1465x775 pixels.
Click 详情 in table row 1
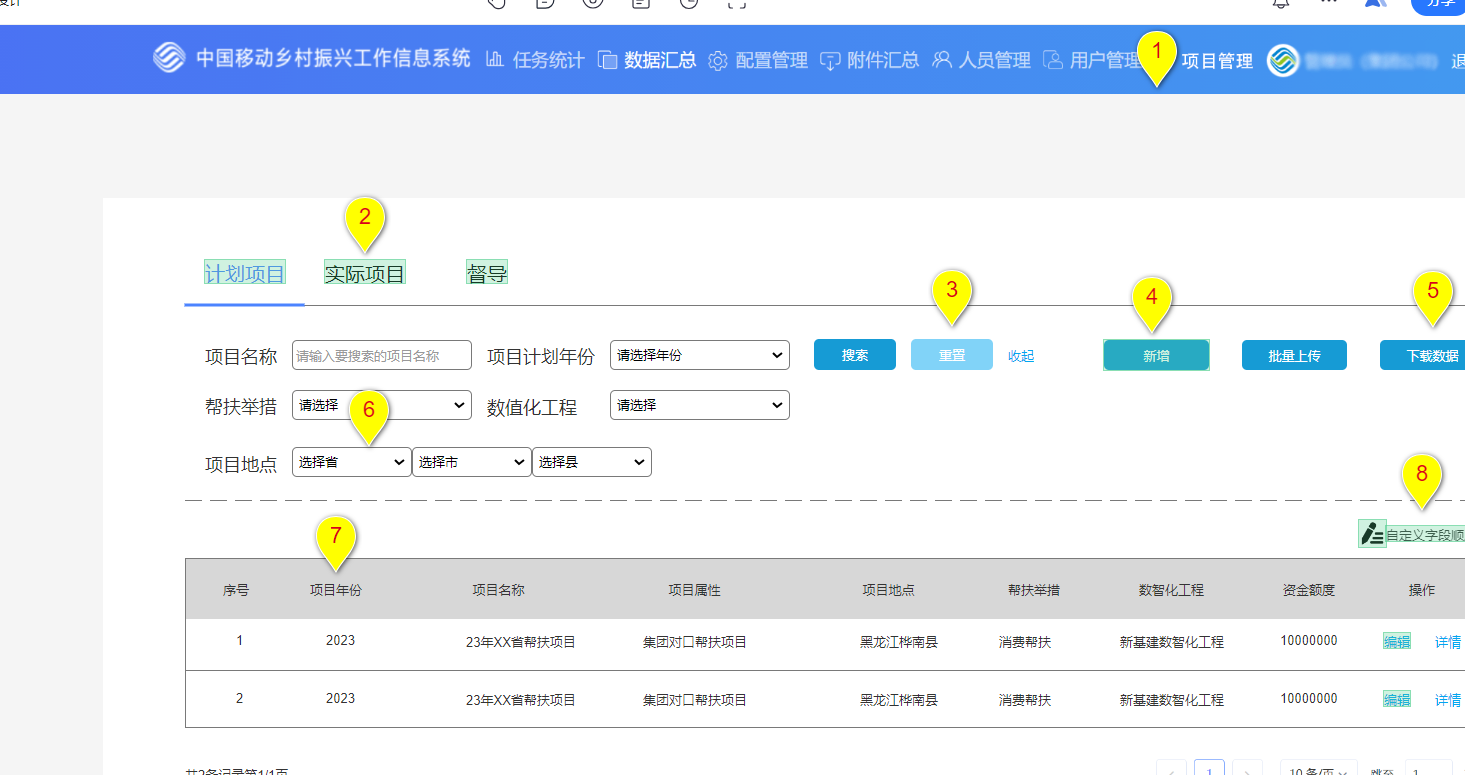(1448, 641)
